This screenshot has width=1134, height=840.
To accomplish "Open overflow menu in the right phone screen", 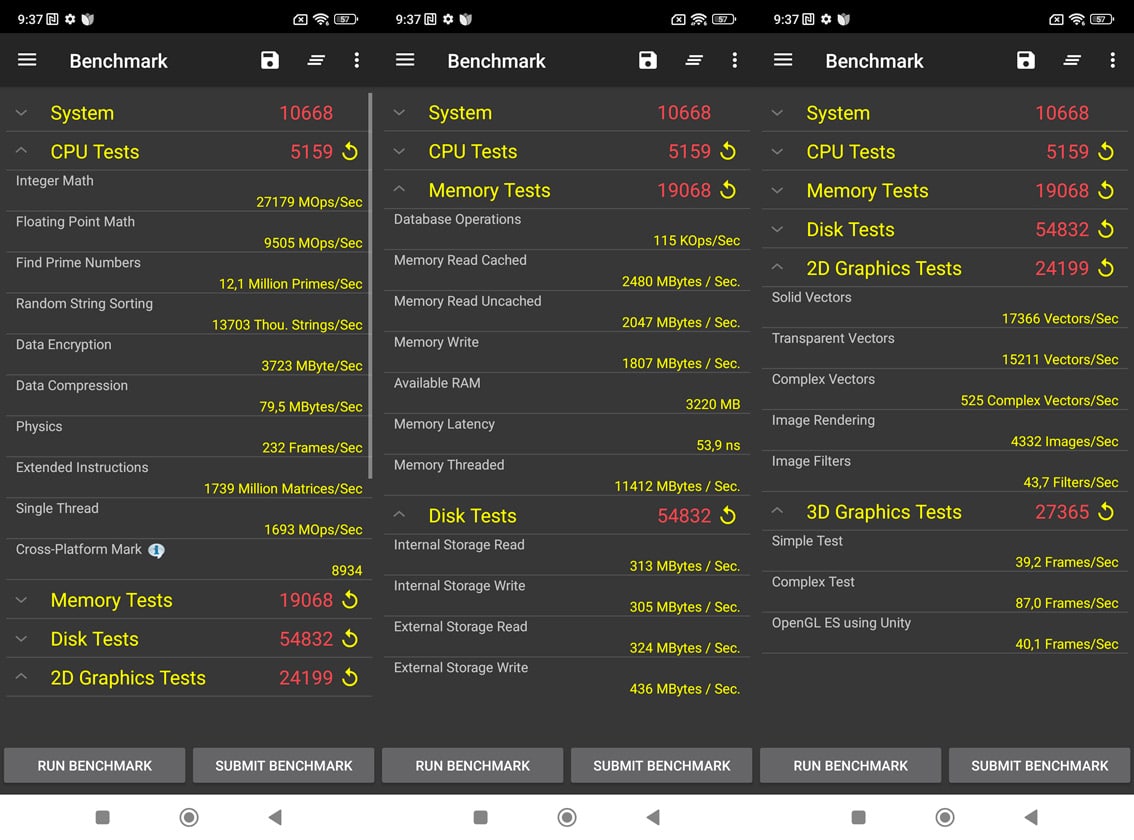I will tap(1112, 61).
